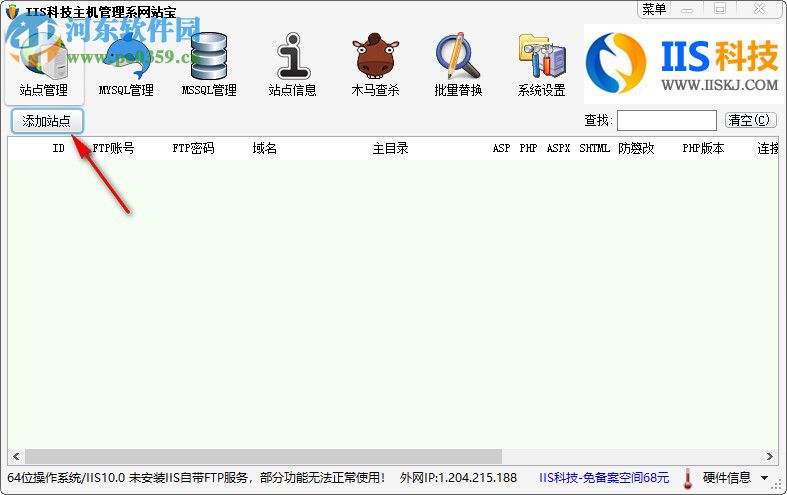Sort by the 域名 column header
The height and width of the screenshot is (495, 787).
coord(265,148)
